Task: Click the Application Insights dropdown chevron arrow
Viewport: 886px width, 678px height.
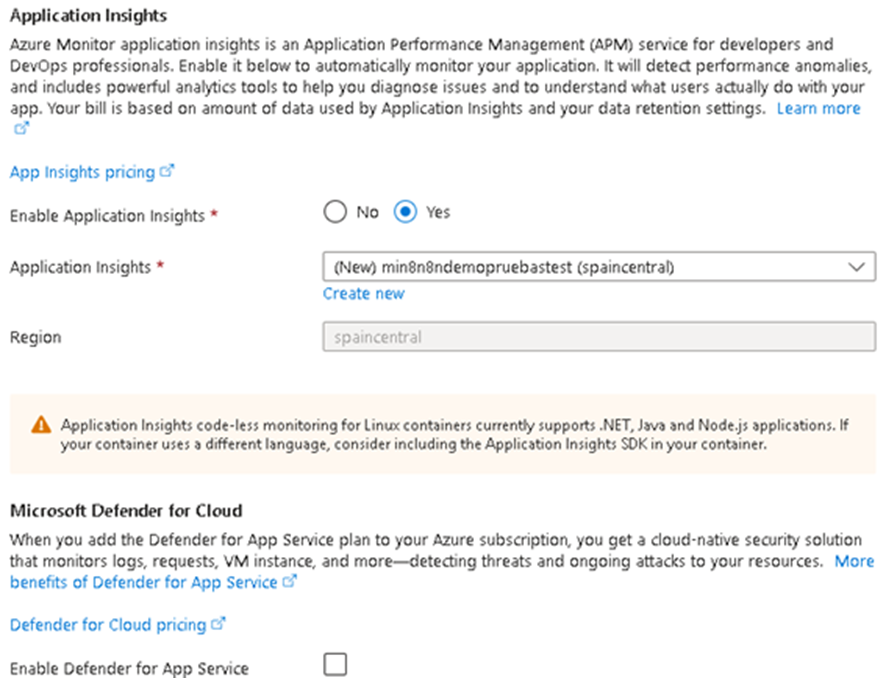Action: click(x=855, y=267)
